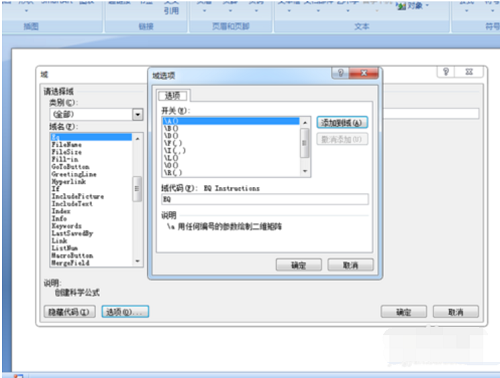The height and width of the screenshot is (378, 500).
Task: Click 取消 button of the 域 dialog
Action: (456, 312)
